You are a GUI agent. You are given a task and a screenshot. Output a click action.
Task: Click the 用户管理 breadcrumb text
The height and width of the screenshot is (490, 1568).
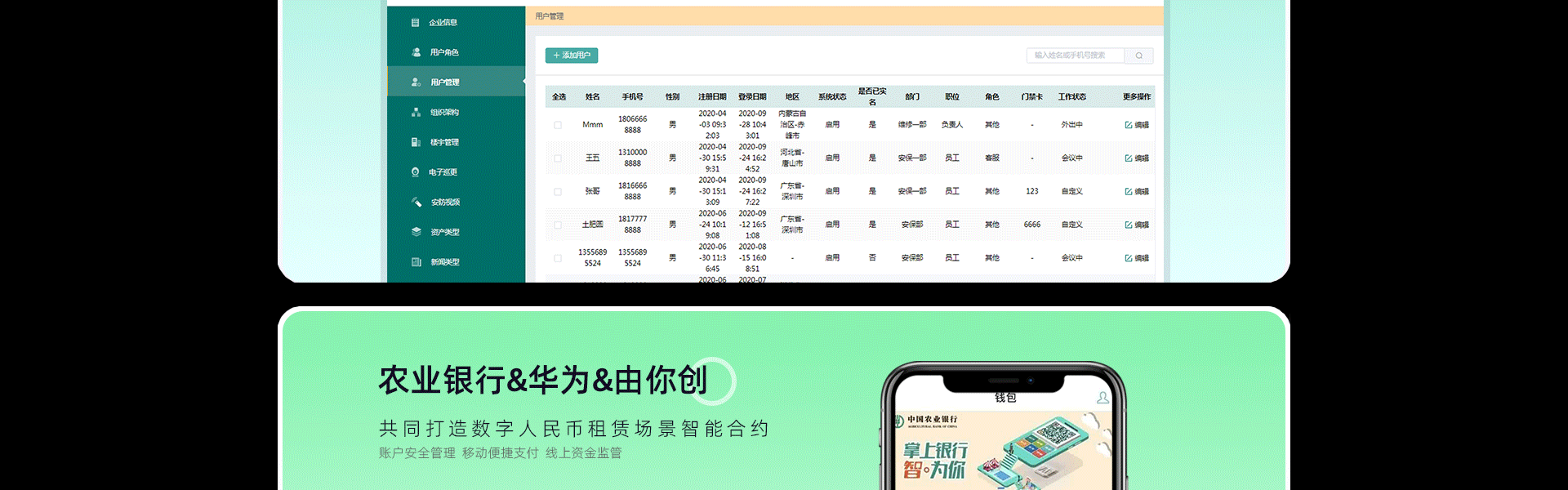[x=550, y=16]
